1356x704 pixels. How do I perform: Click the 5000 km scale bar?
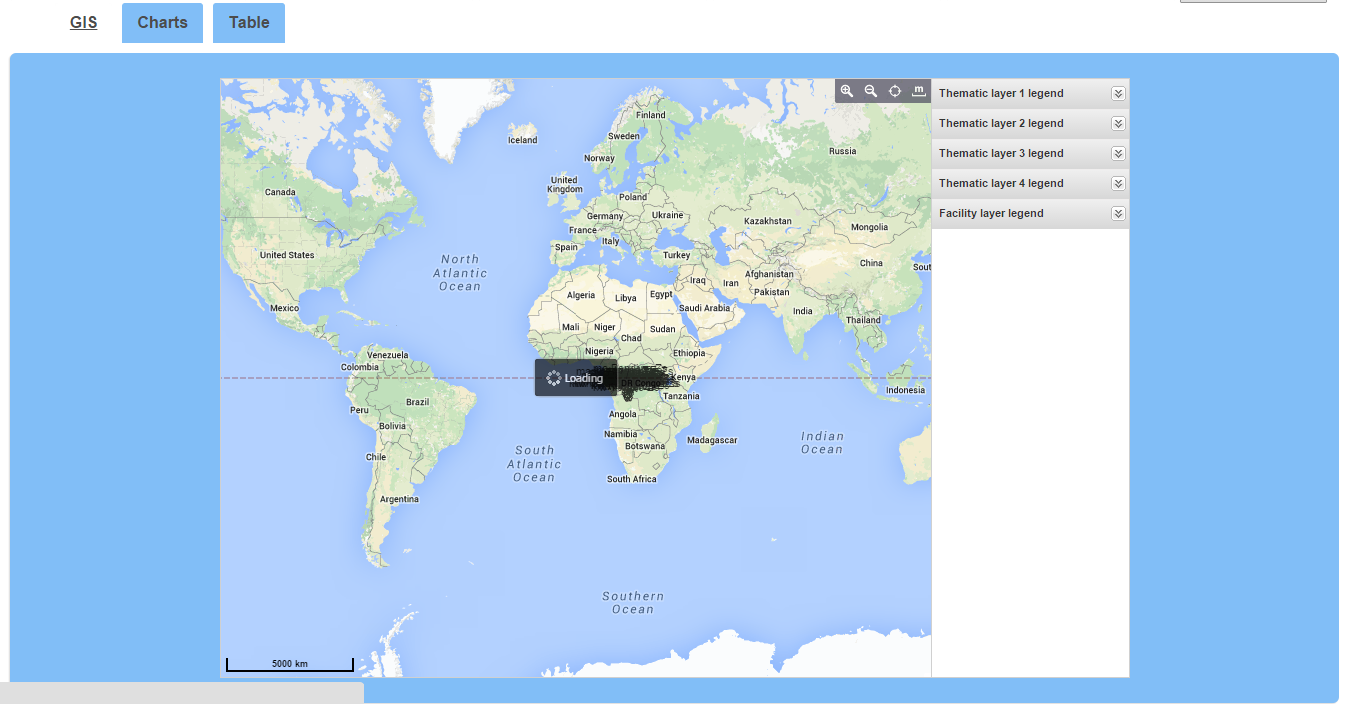[x=290, y=664]
